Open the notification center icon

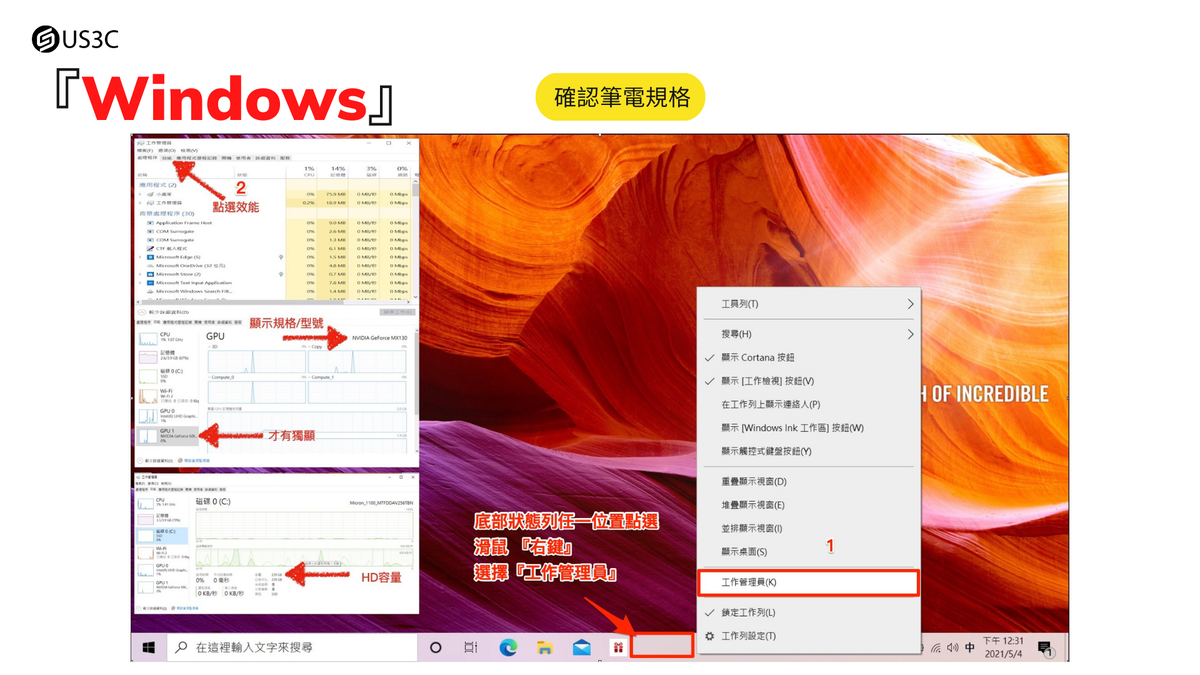click(1045, 648)
